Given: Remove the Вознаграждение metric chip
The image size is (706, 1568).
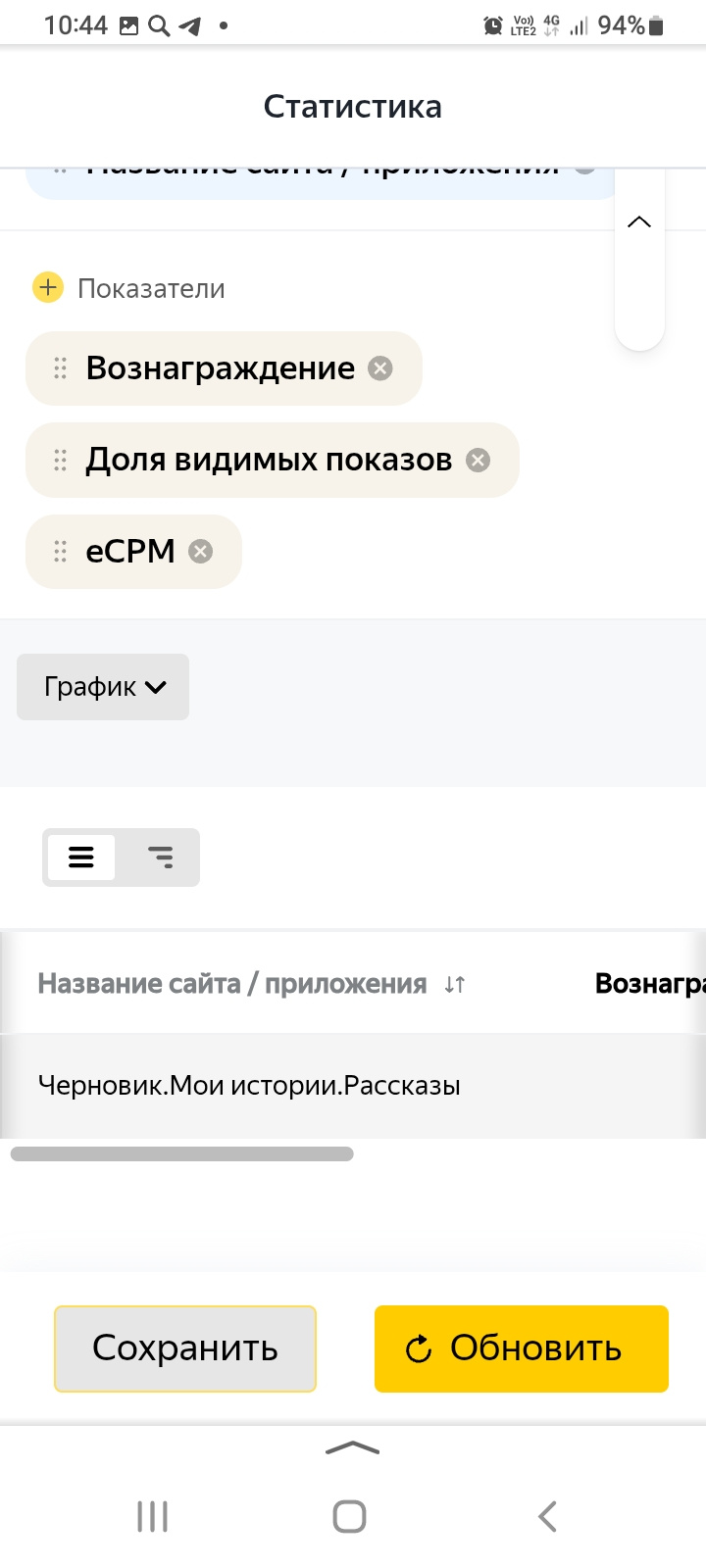Looking at the screenshot, I should [x=380, y=368].
